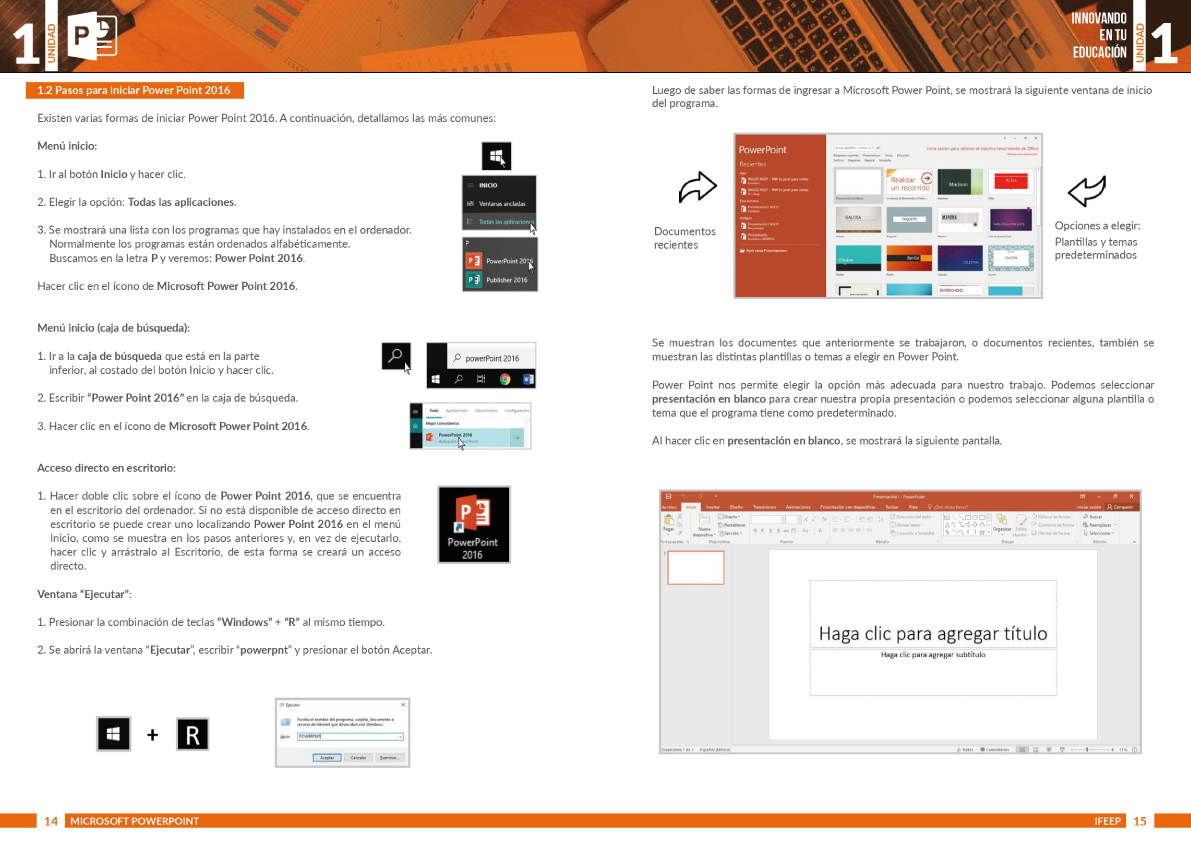1191x842 pixels.
Task: Click the Compartir button in PowerPoint
Action: click(x=1120, y=507)
